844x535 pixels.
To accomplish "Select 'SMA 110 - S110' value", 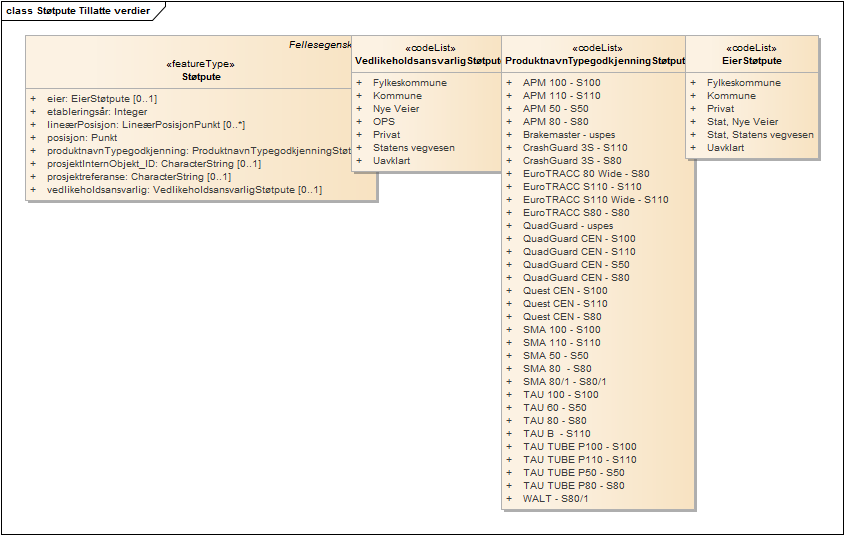I will pos(561,342).
